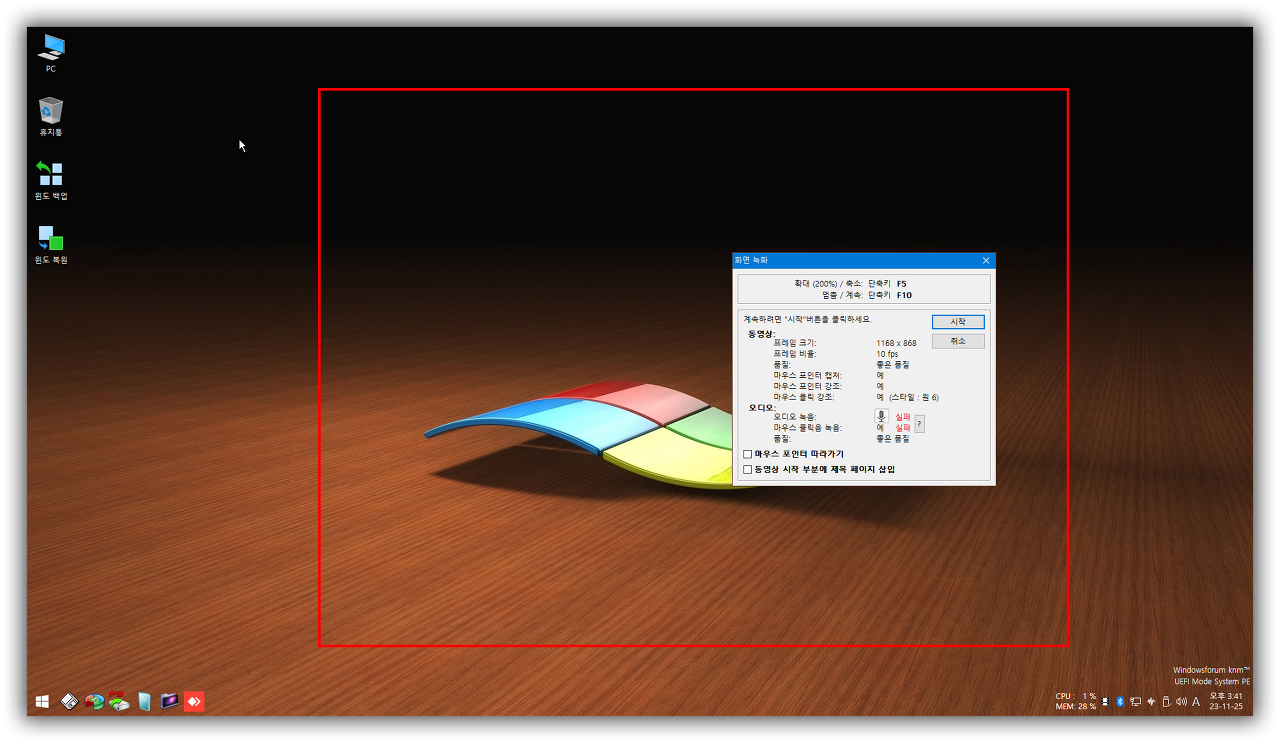The height and width of the screenshot is (743, 1280).
Task: Click the USB device eject tray icon
Action: (1166, 702)
